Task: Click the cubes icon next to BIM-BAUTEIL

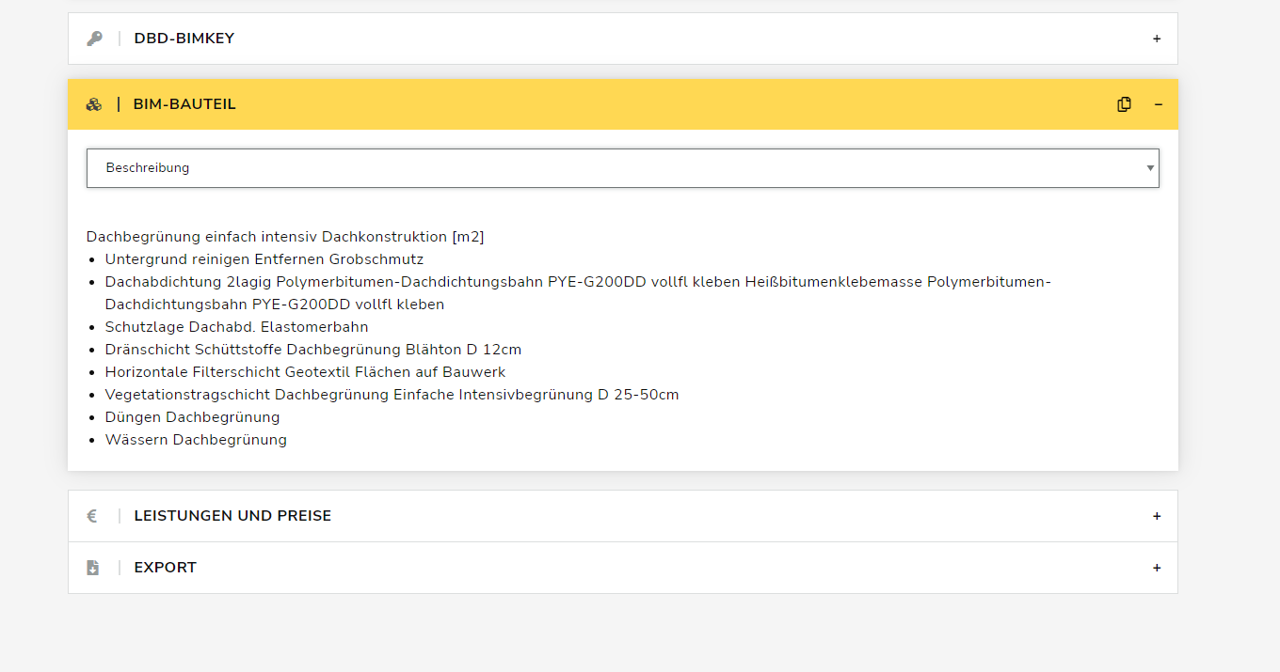Action: [x=94, y=105]
